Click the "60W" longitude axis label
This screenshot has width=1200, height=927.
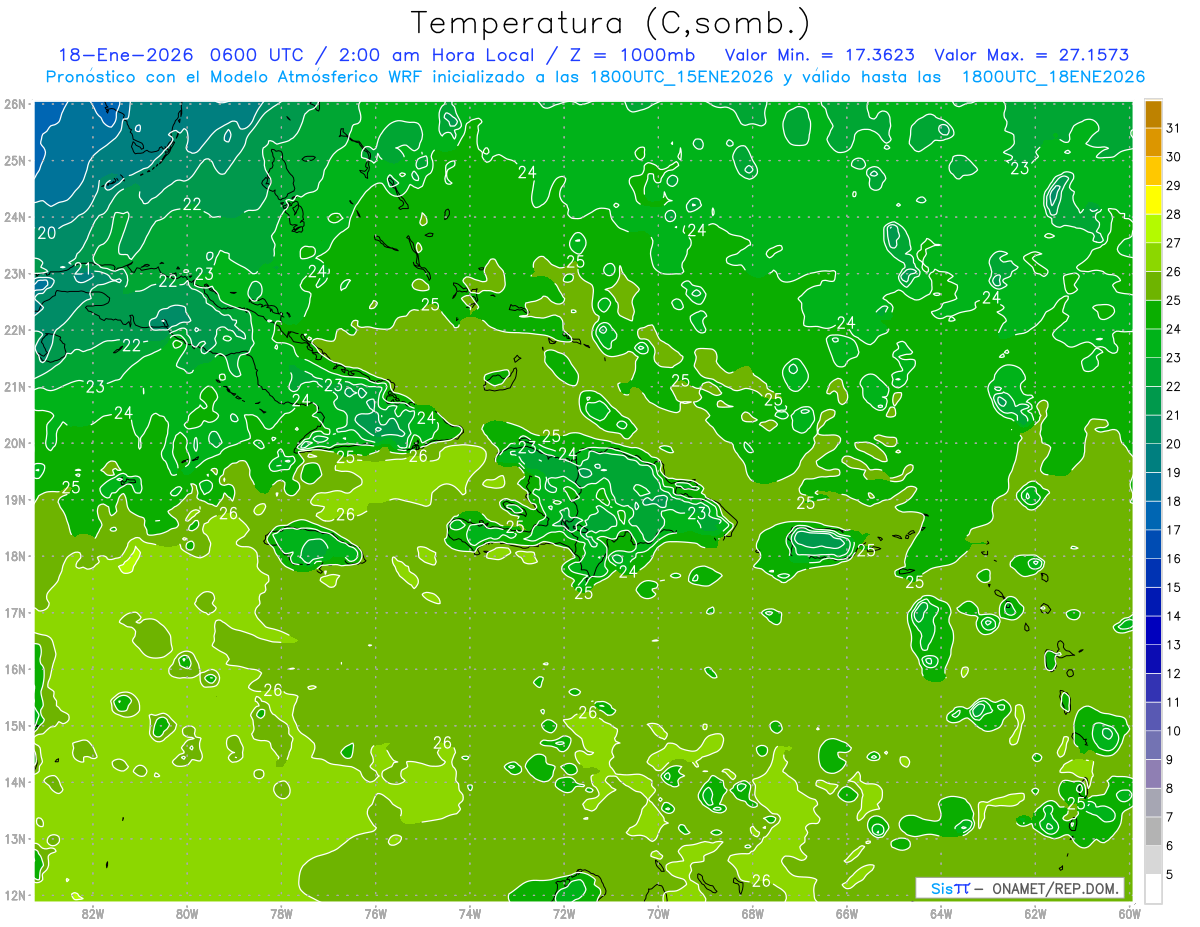pyautogui.click(x=1129, y=913)
